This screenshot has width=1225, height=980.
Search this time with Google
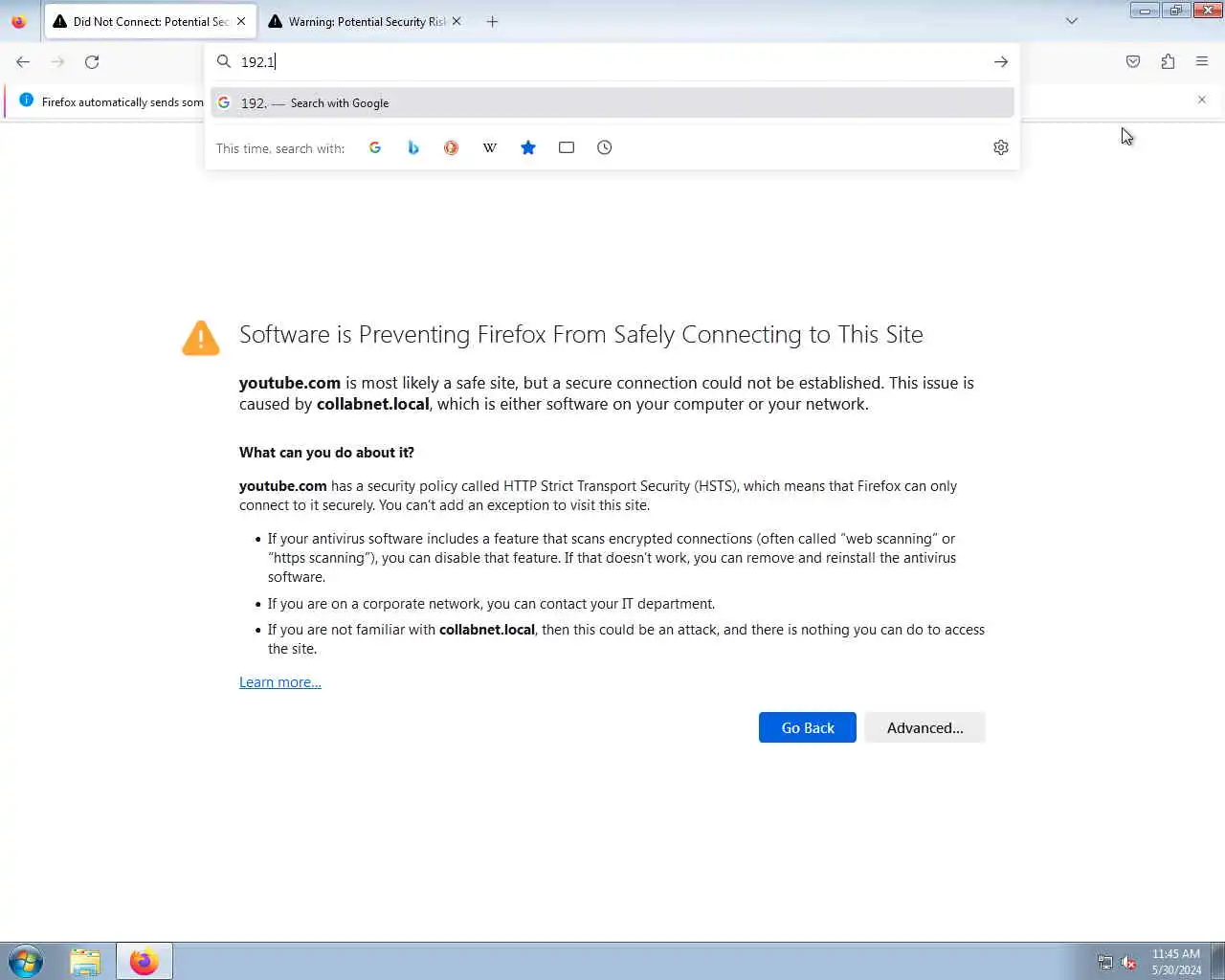point(375,147)
